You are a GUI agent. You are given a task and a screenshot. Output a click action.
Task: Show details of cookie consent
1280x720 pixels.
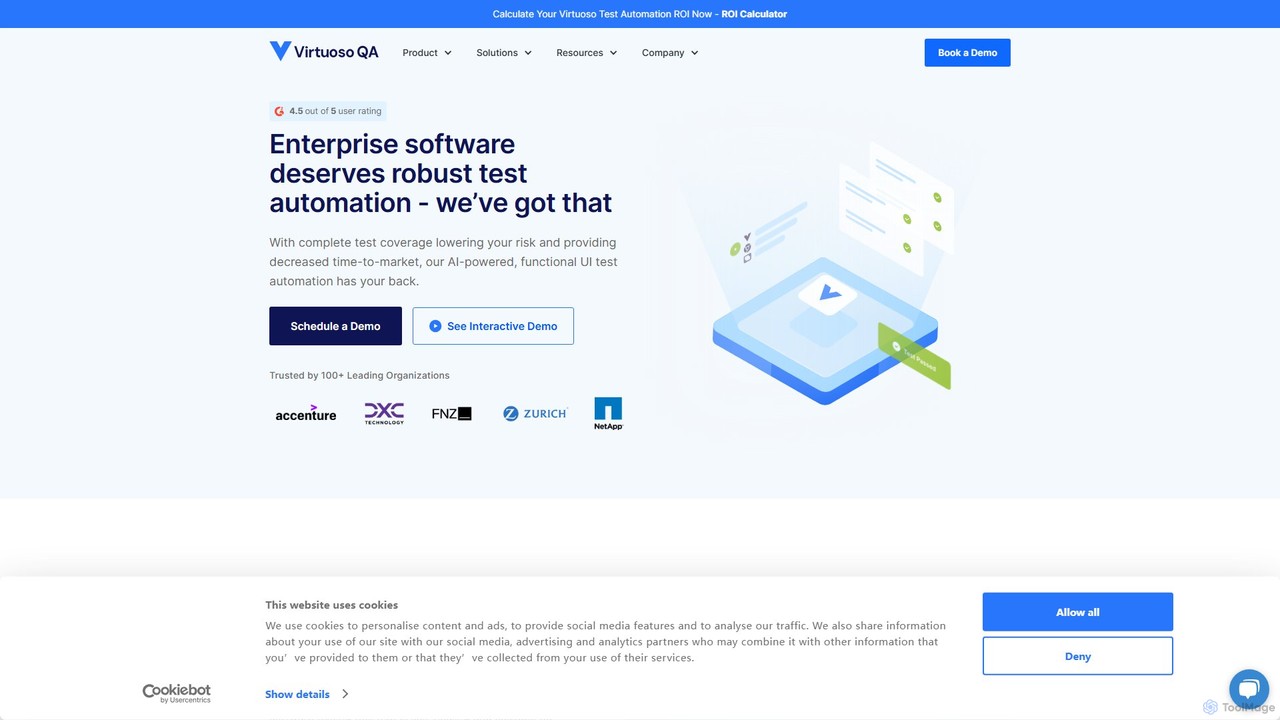click(x=307, y=694)
